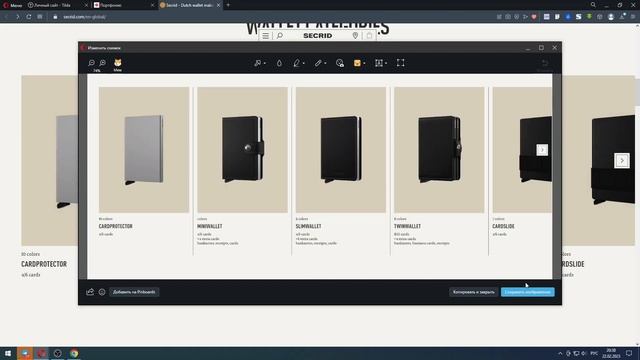Select the arrow drawing tool
Screen dimensions: 640x360
pyautogui.click(x=258, y=63)
